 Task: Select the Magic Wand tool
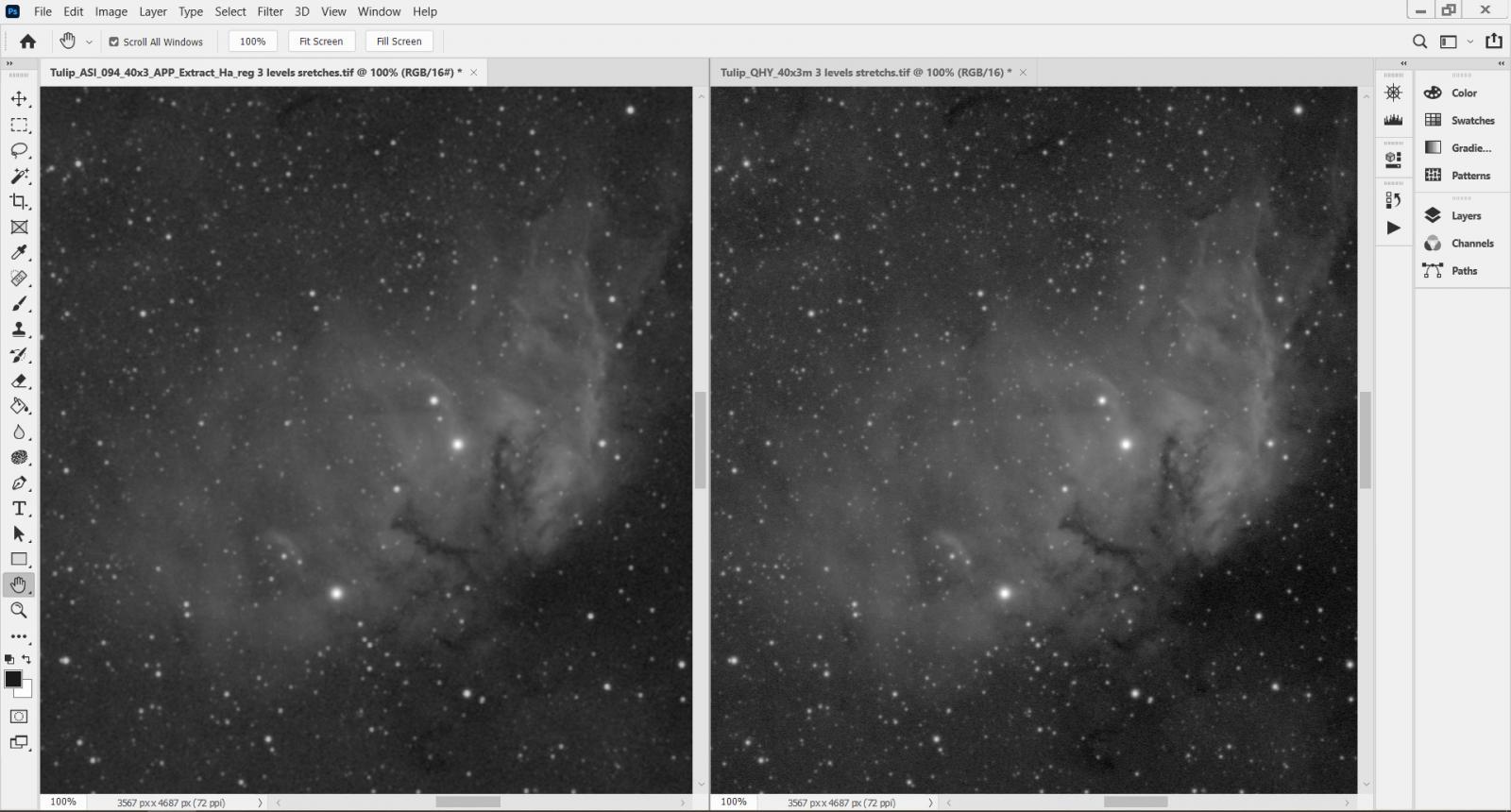tap(19, 176)
